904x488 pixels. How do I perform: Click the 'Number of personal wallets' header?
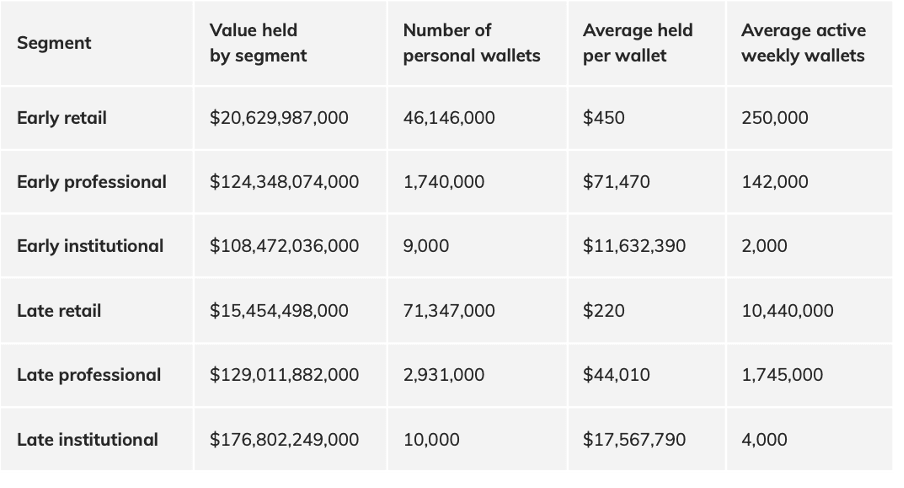tap(471, 43)
